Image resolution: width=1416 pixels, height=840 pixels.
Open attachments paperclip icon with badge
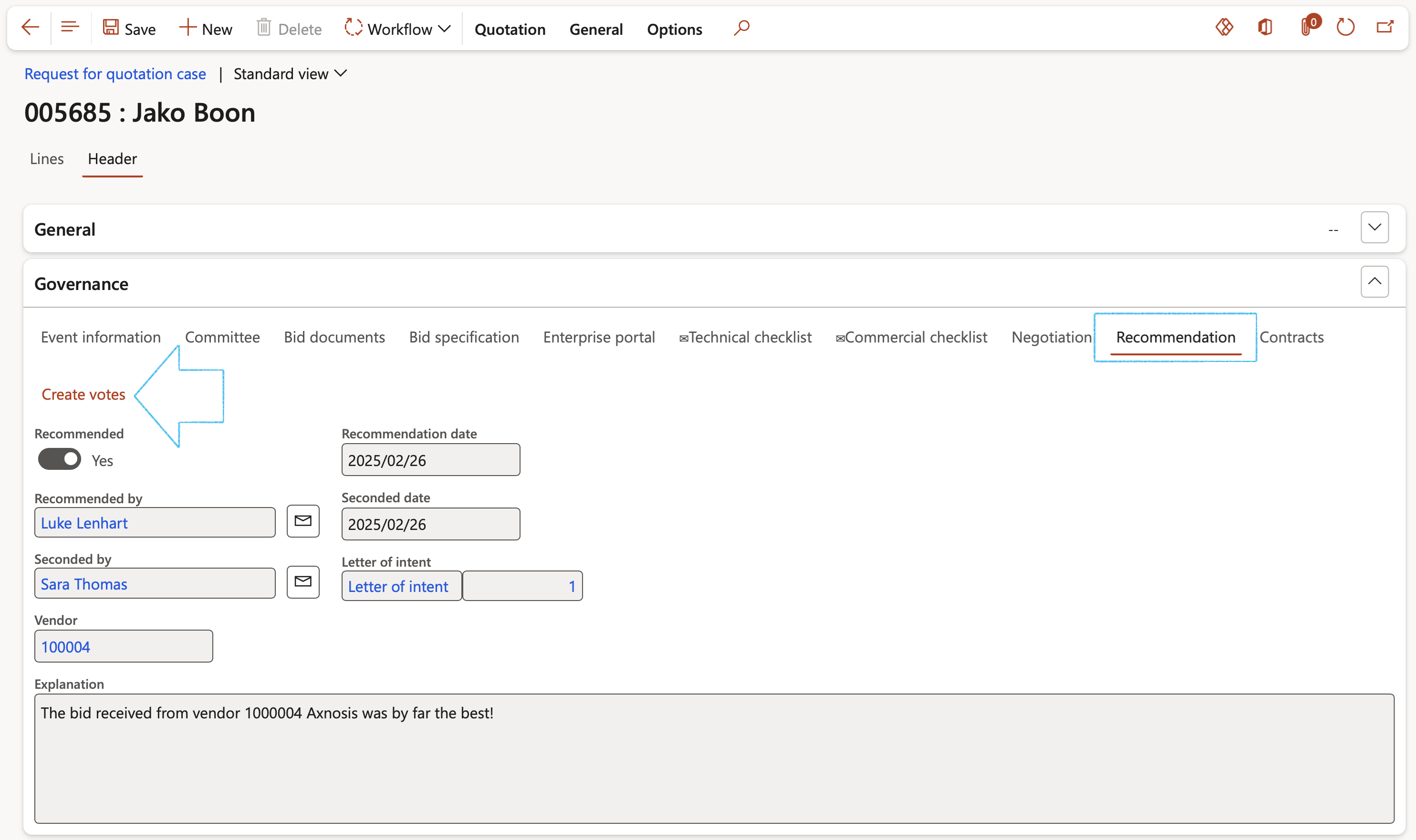(x=1307, y=27)
